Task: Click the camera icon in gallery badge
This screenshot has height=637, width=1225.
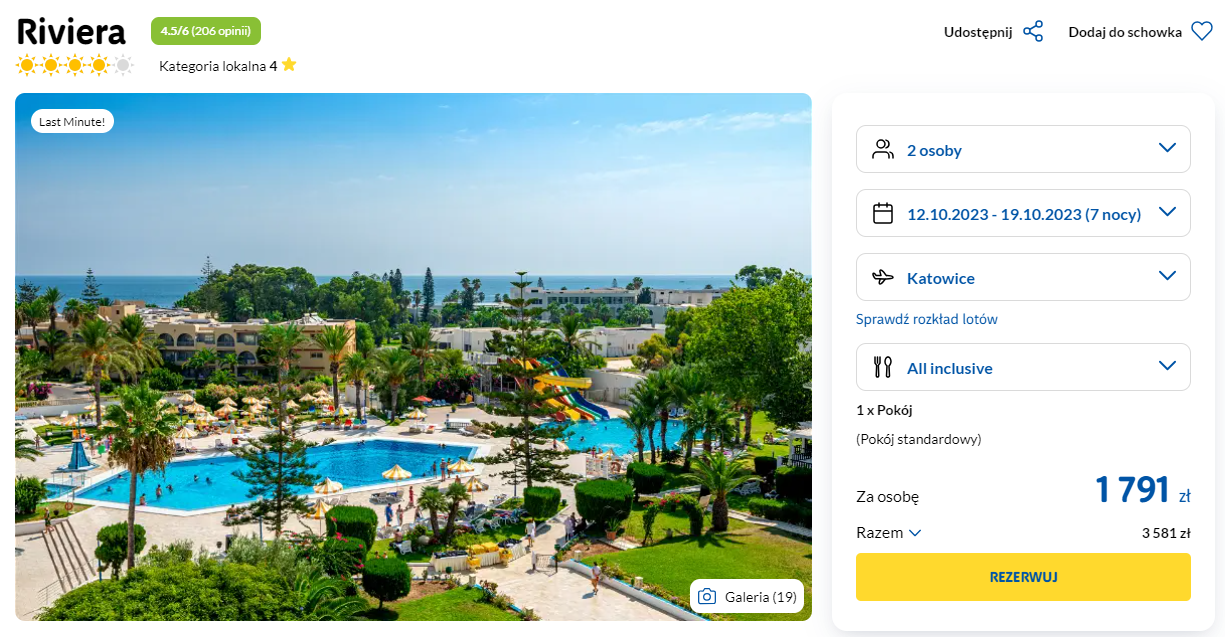Action: coord(707,596)
